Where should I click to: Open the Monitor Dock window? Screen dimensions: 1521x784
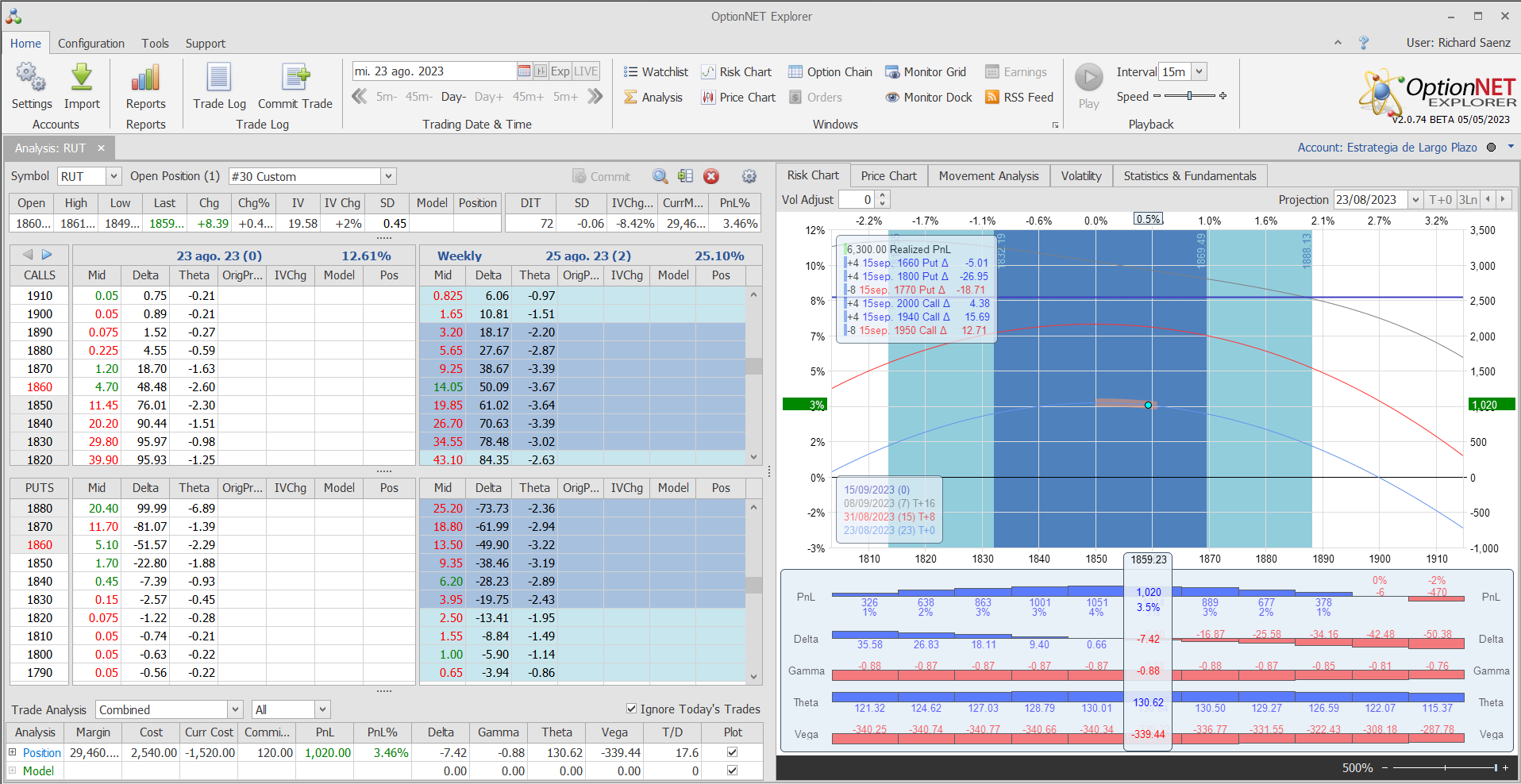pyautogui.click(x=929, y=97)
